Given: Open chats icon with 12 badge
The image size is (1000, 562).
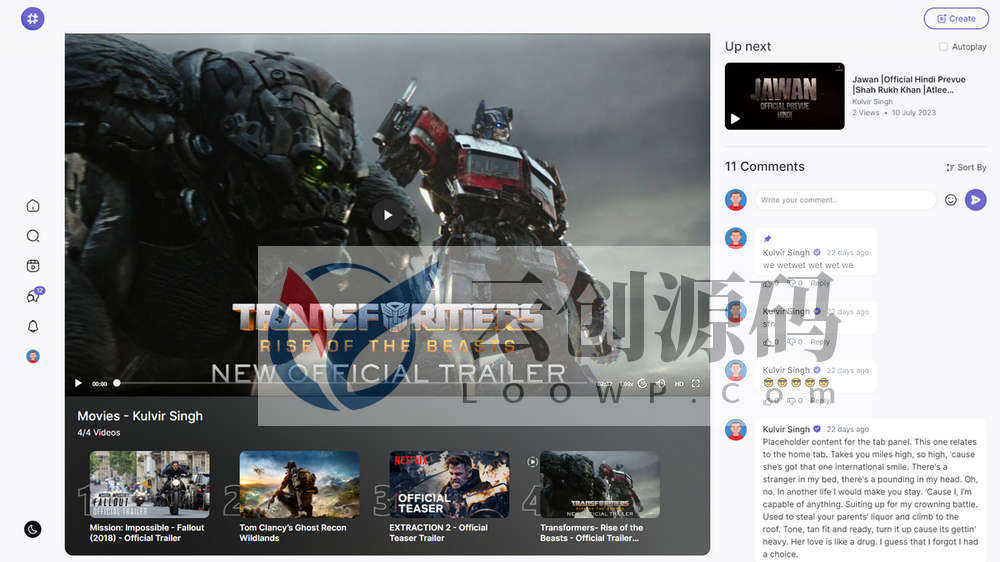Looking at the screenshot, I should 33,296.
